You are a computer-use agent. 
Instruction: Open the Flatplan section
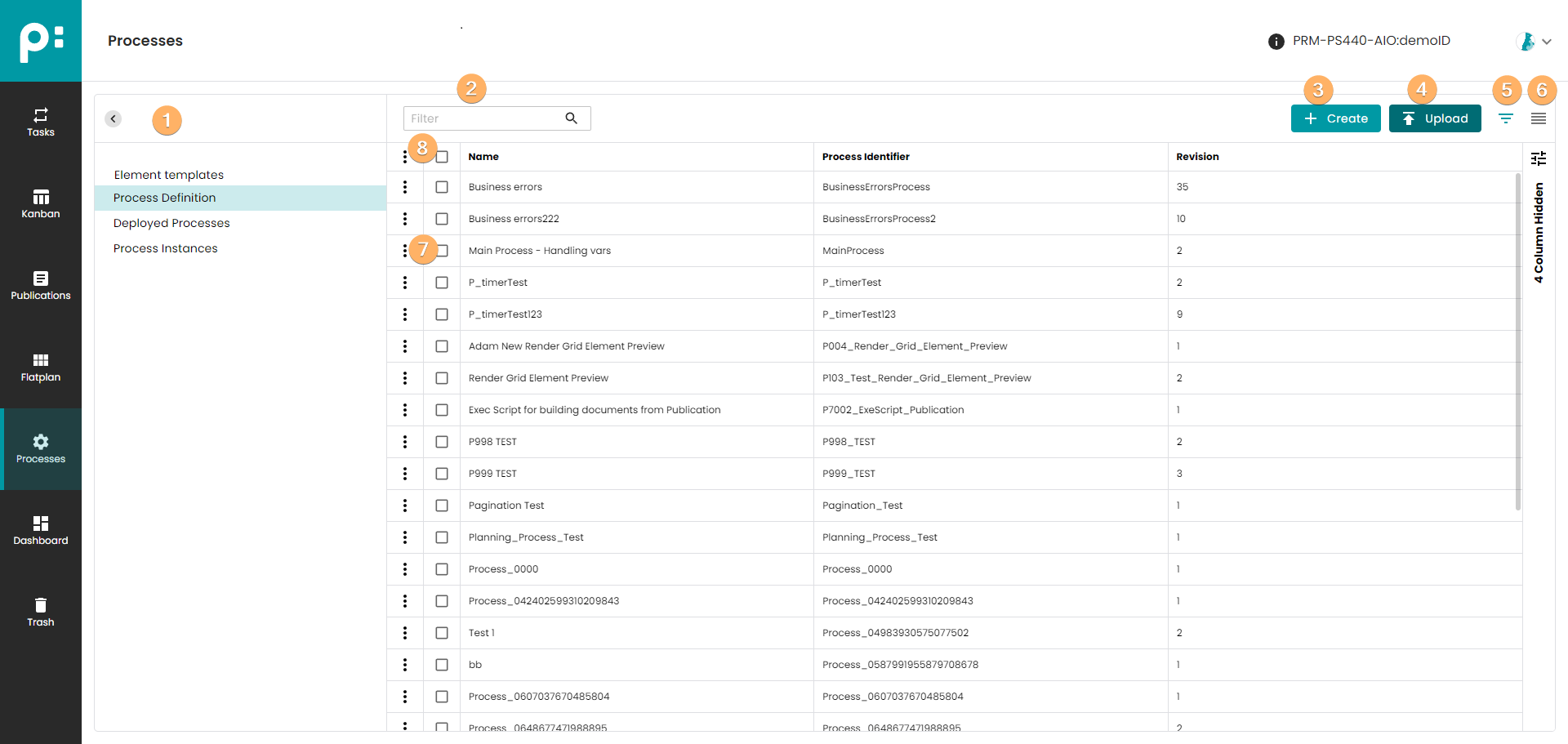[40, 368]
